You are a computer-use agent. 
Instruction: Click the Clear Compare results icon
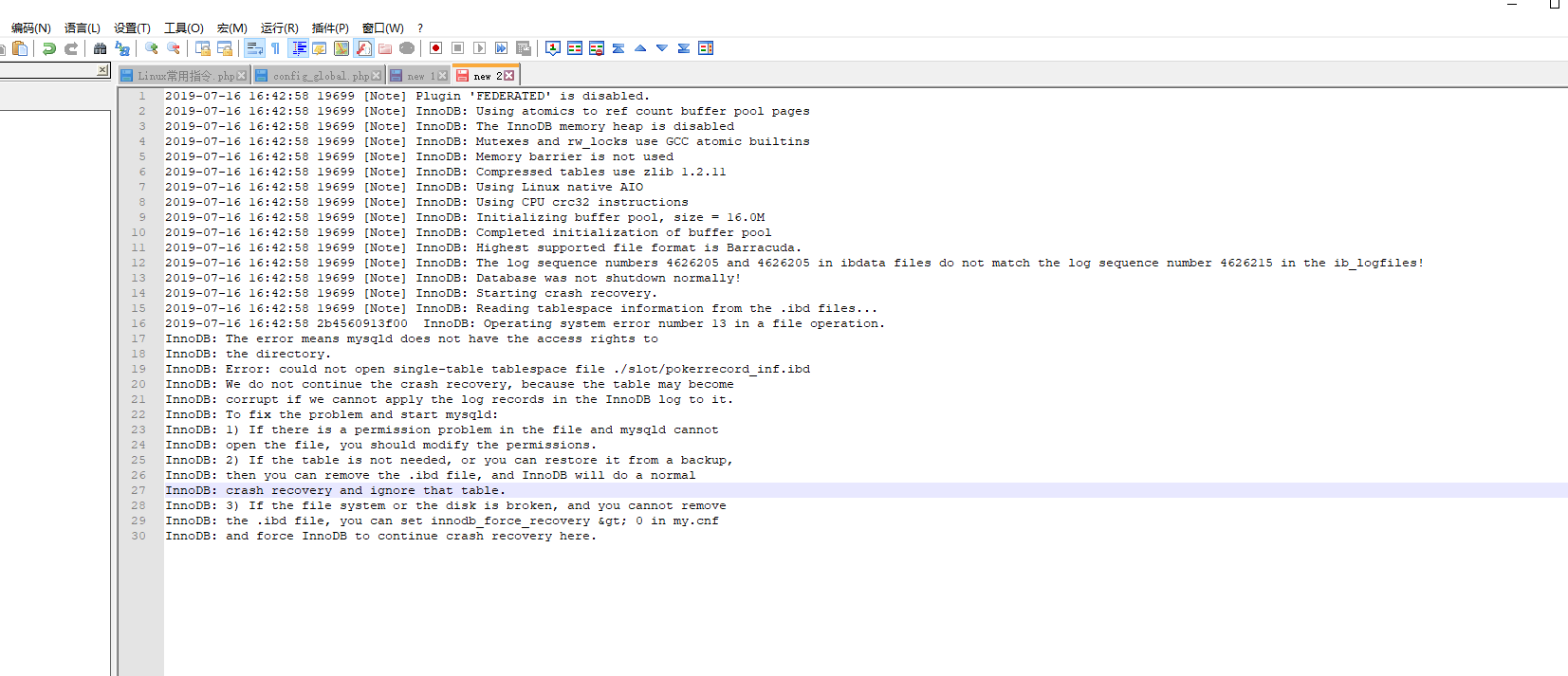click(597, 48)
